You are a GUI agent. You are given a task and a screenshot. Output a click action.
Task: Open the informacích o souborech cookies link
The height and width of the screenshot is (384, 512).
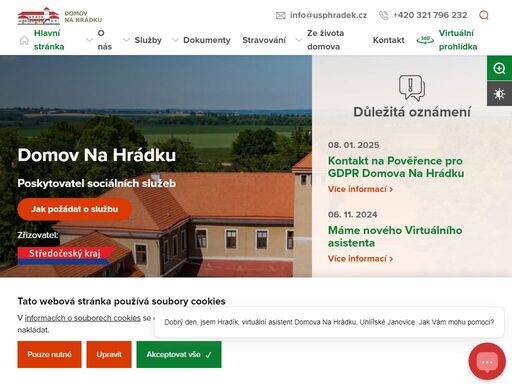[x=83, y=318]
